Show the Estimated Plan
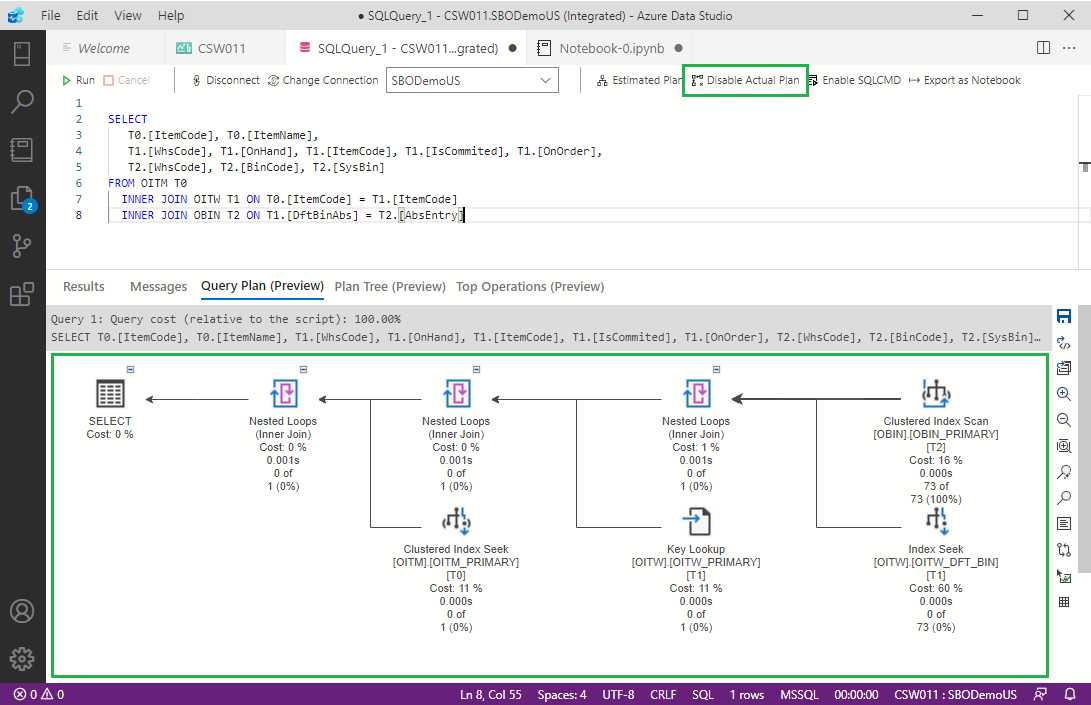1091x705 pixels. tap(639, 80)
